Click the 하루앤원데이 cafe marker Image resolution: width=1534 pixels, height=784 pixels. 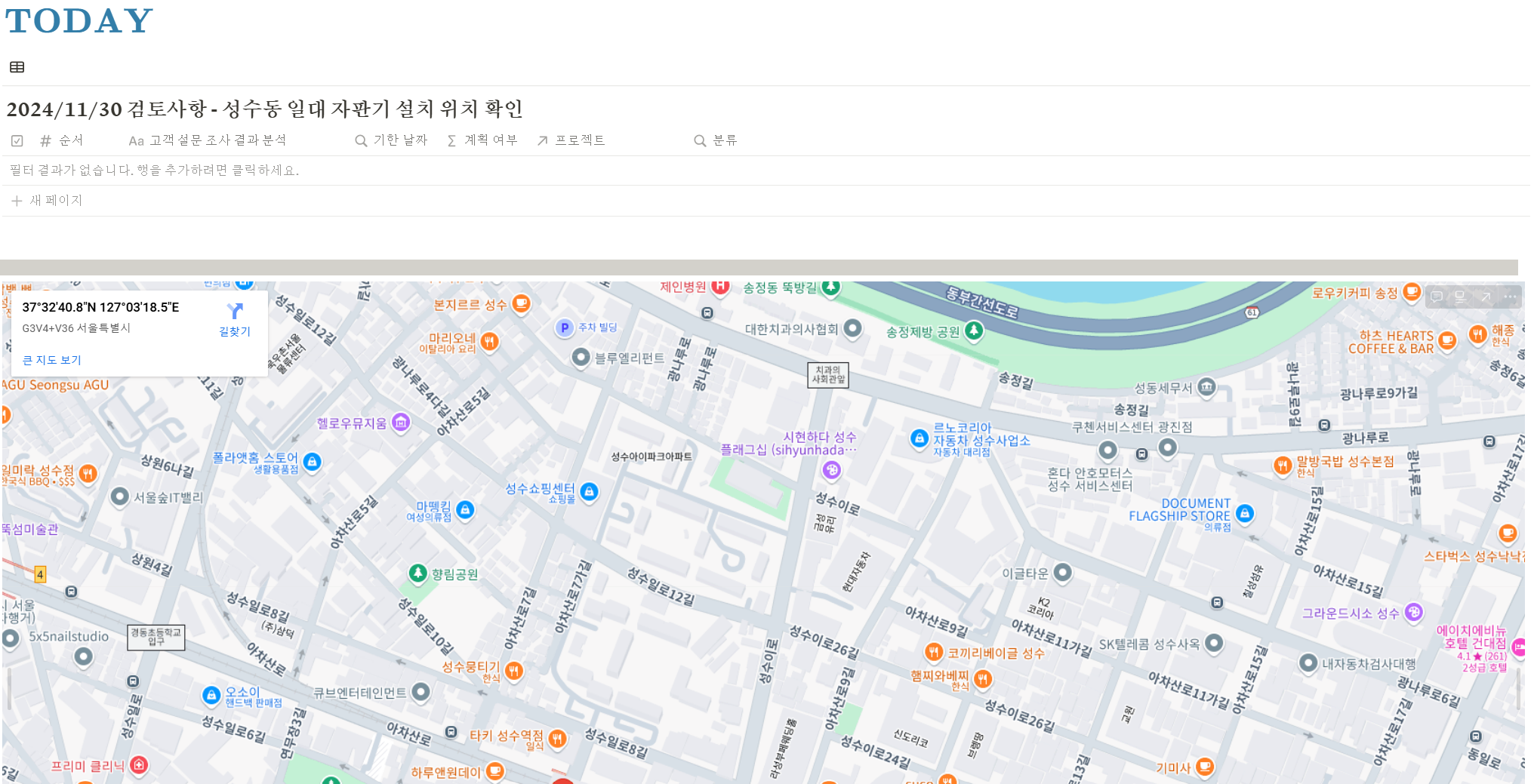(x=495, y=771)
